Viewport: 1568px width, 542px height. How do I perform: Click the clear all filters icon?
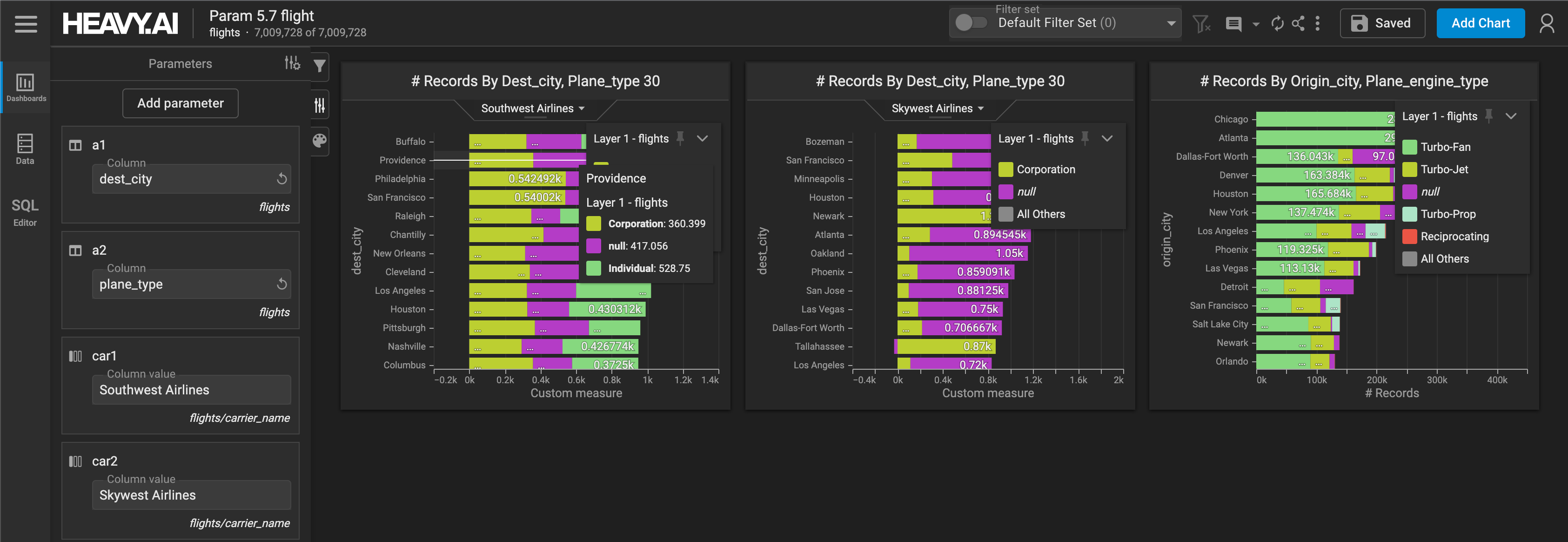(x=1201, y=24)
